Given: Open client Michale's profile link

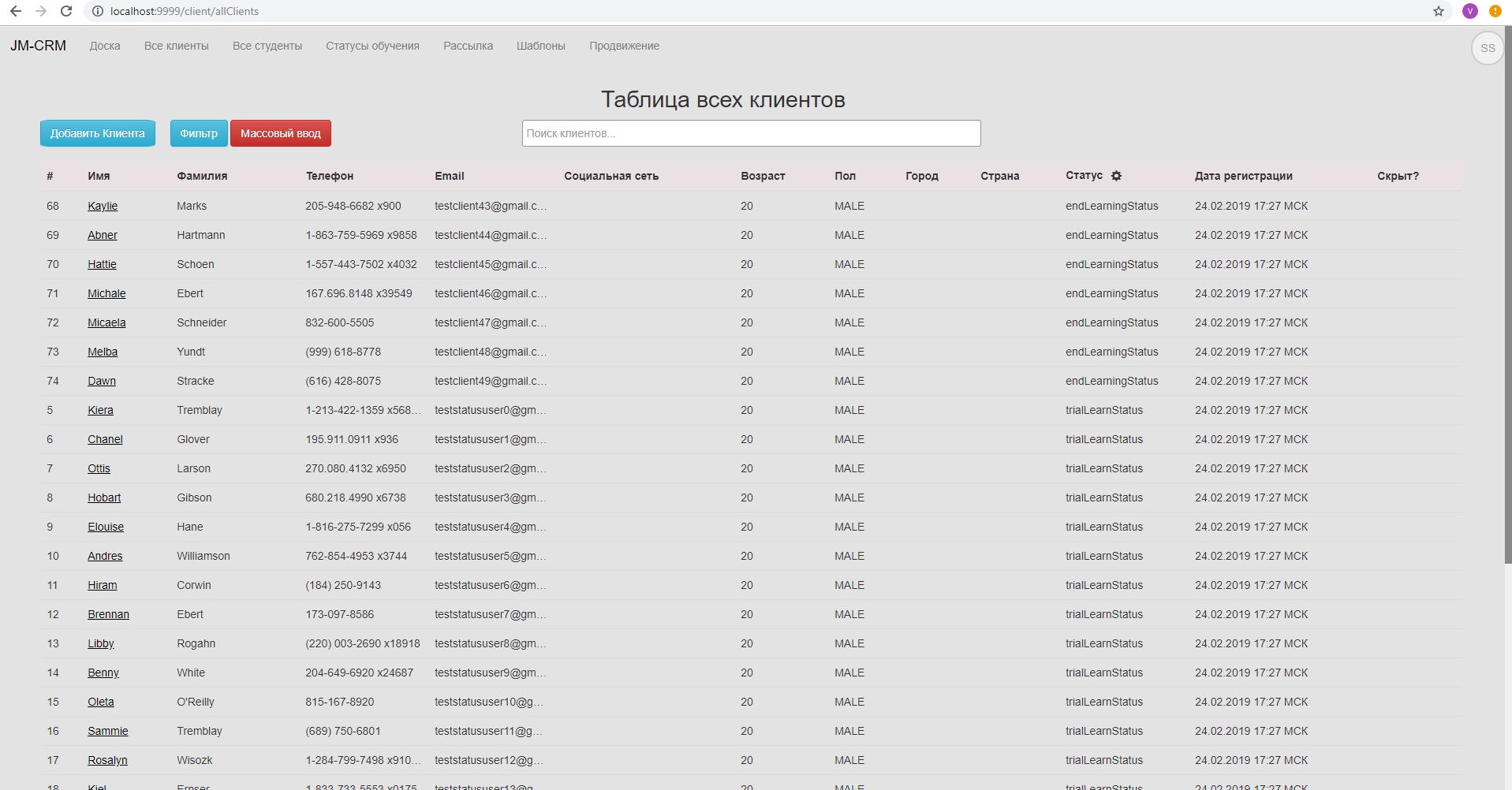Looking at the screenshot, I should (x=106, y=293).
